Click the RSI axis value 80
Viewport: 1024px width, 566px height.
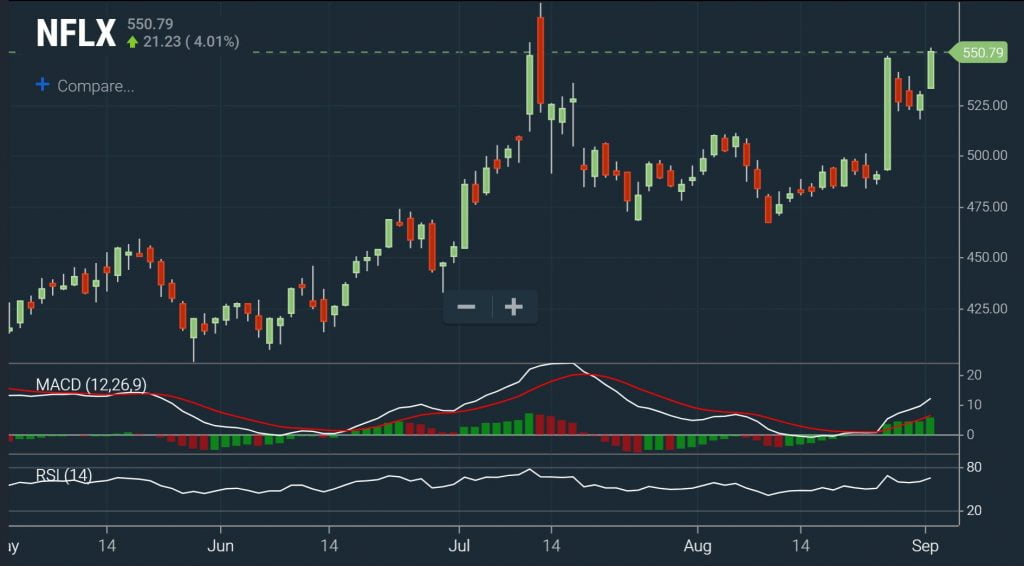[974, 467]
